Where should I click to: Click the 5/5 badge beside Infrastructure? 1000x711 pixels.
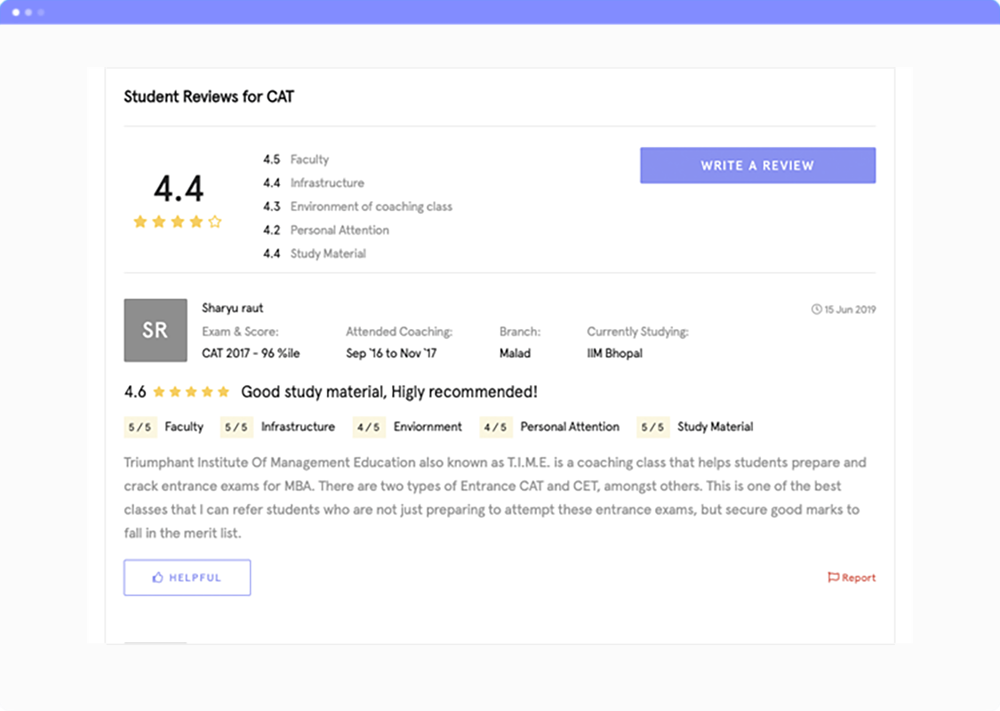(236, 427)
